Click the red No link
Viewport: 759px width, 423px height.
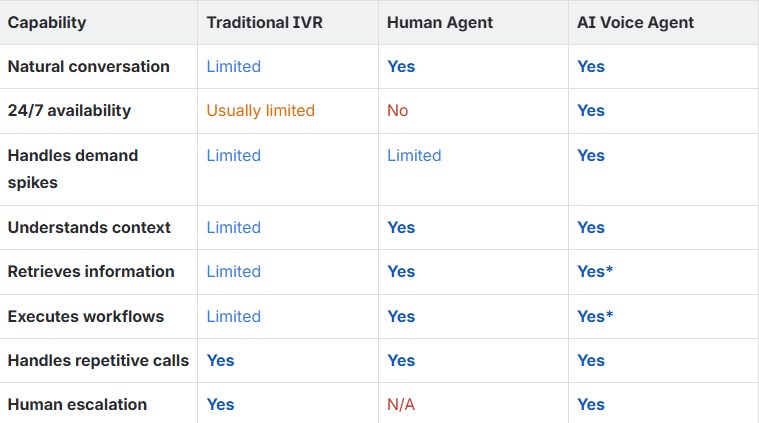[x=397, y=110]
